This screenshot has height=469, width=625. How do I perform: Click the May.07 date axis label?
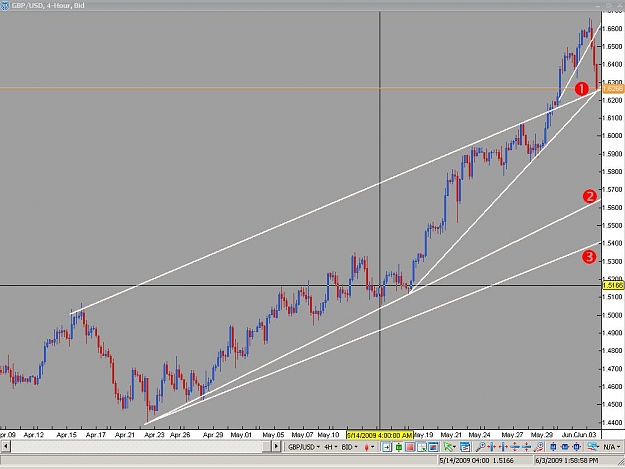click(302, 435)
